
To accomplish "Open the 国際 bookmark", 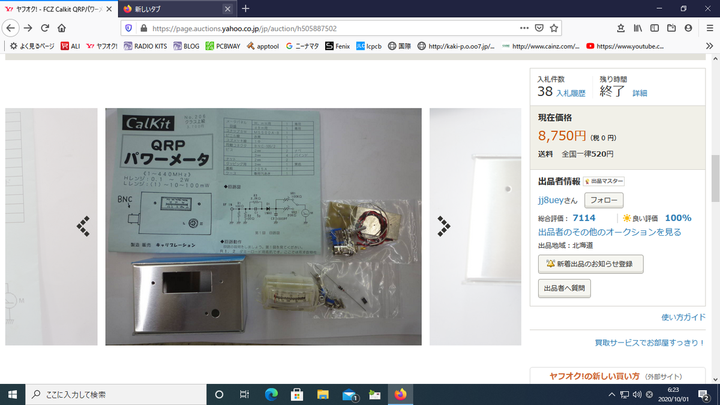I will tap(399, 46).
